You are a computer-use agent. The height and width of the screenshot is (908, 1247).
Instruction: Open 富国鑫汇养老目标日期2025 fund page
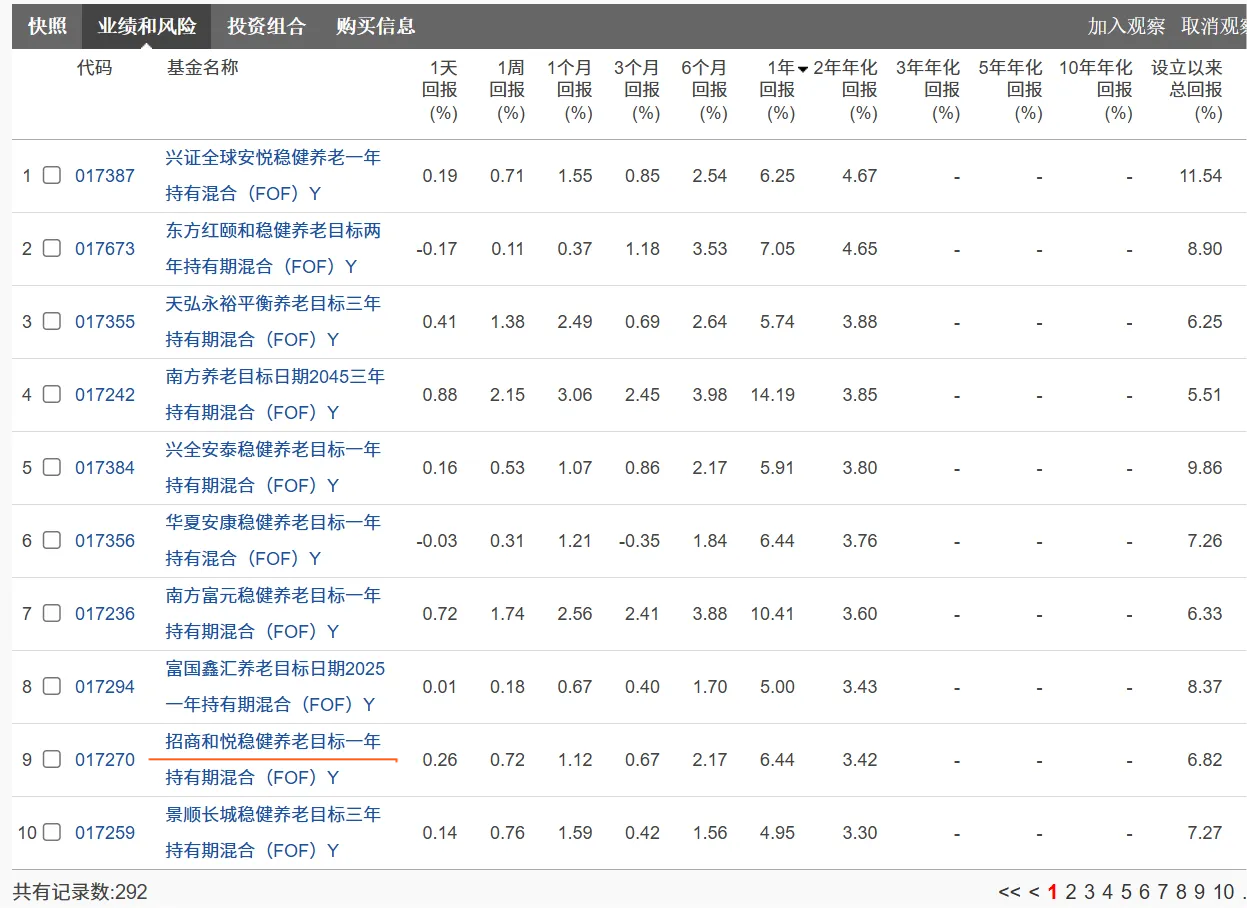(275, 669)
